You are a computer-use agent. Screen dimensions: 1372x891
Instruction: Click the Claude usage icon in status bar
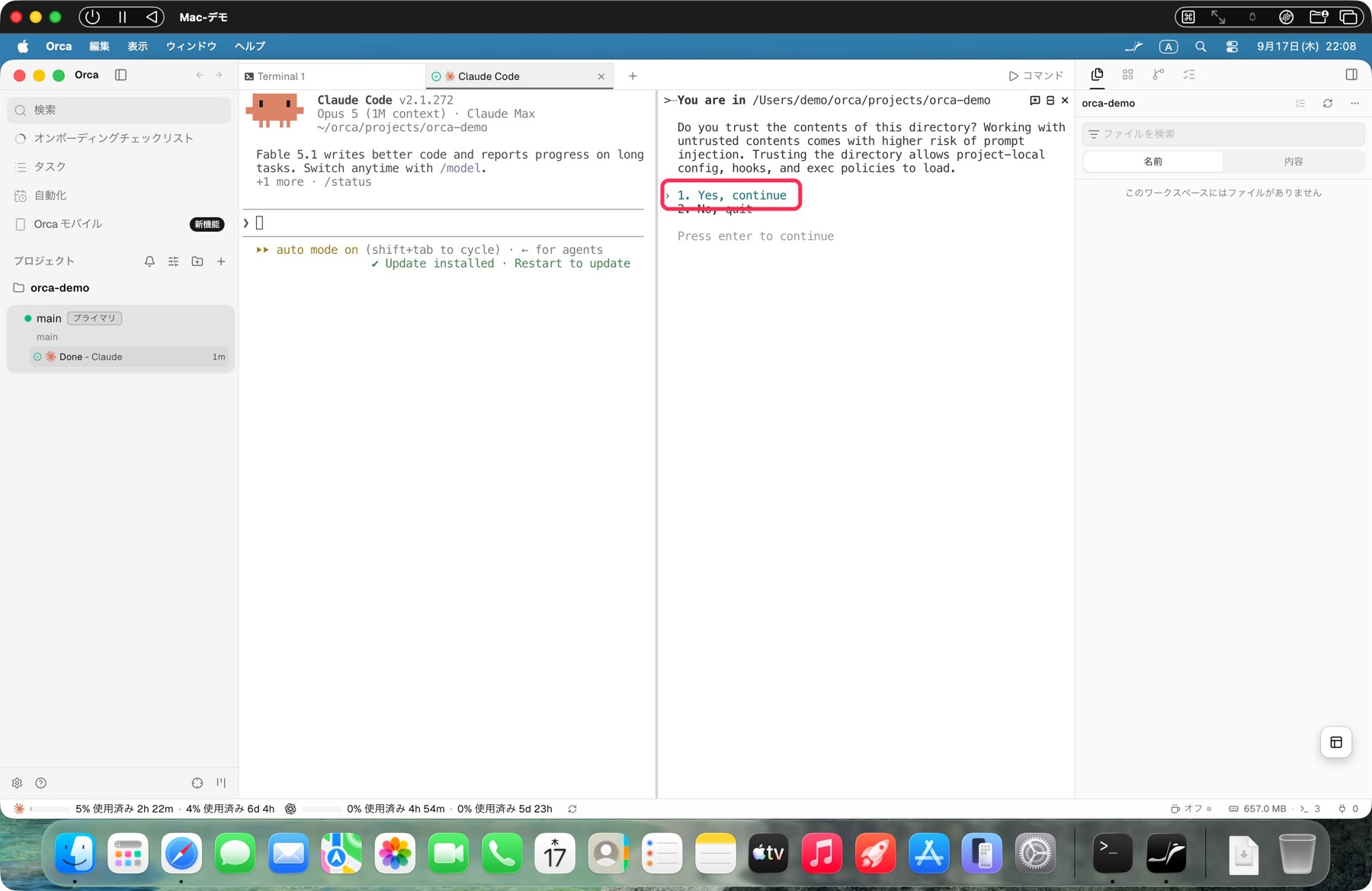point(20,809)
